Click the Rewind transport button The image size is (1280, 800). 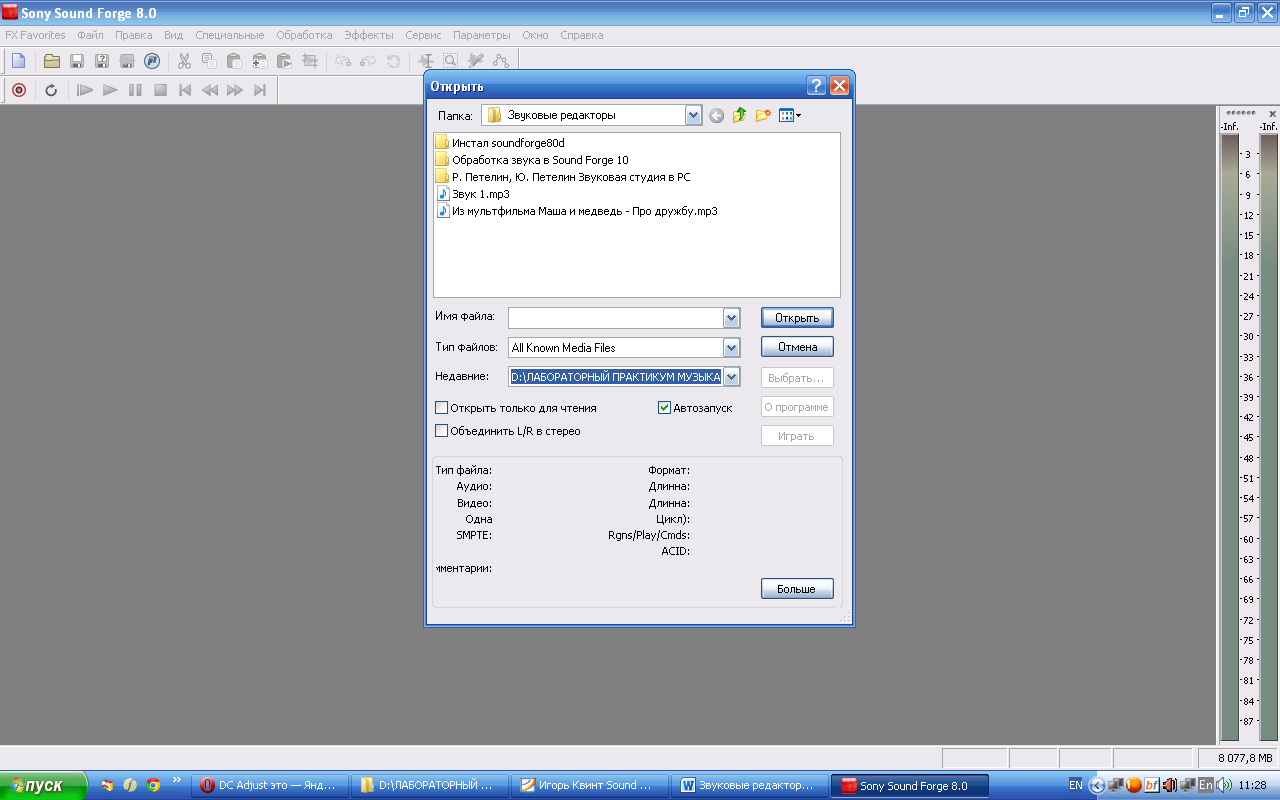pyautogui.click(x=210, y=90)
